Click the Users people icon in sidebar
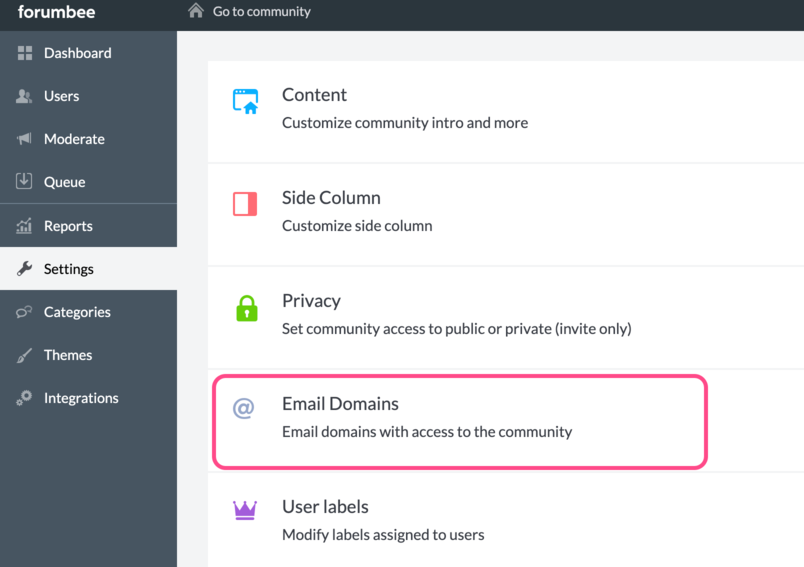The image size is (804, 567). click(x=24, y=96)
